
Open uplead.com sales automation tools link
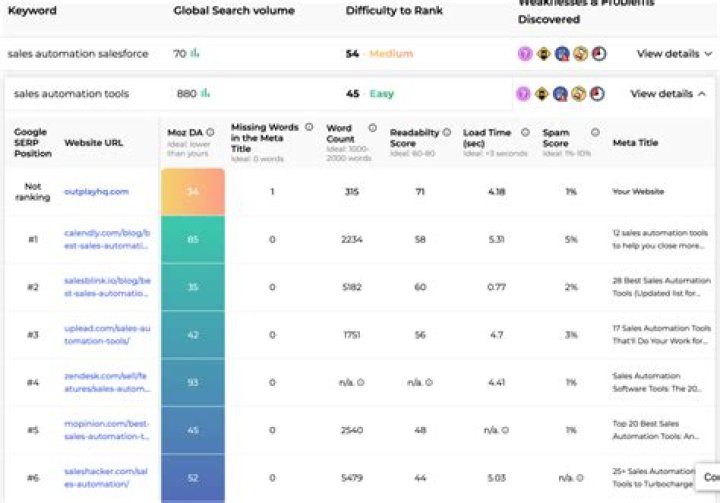107,334
